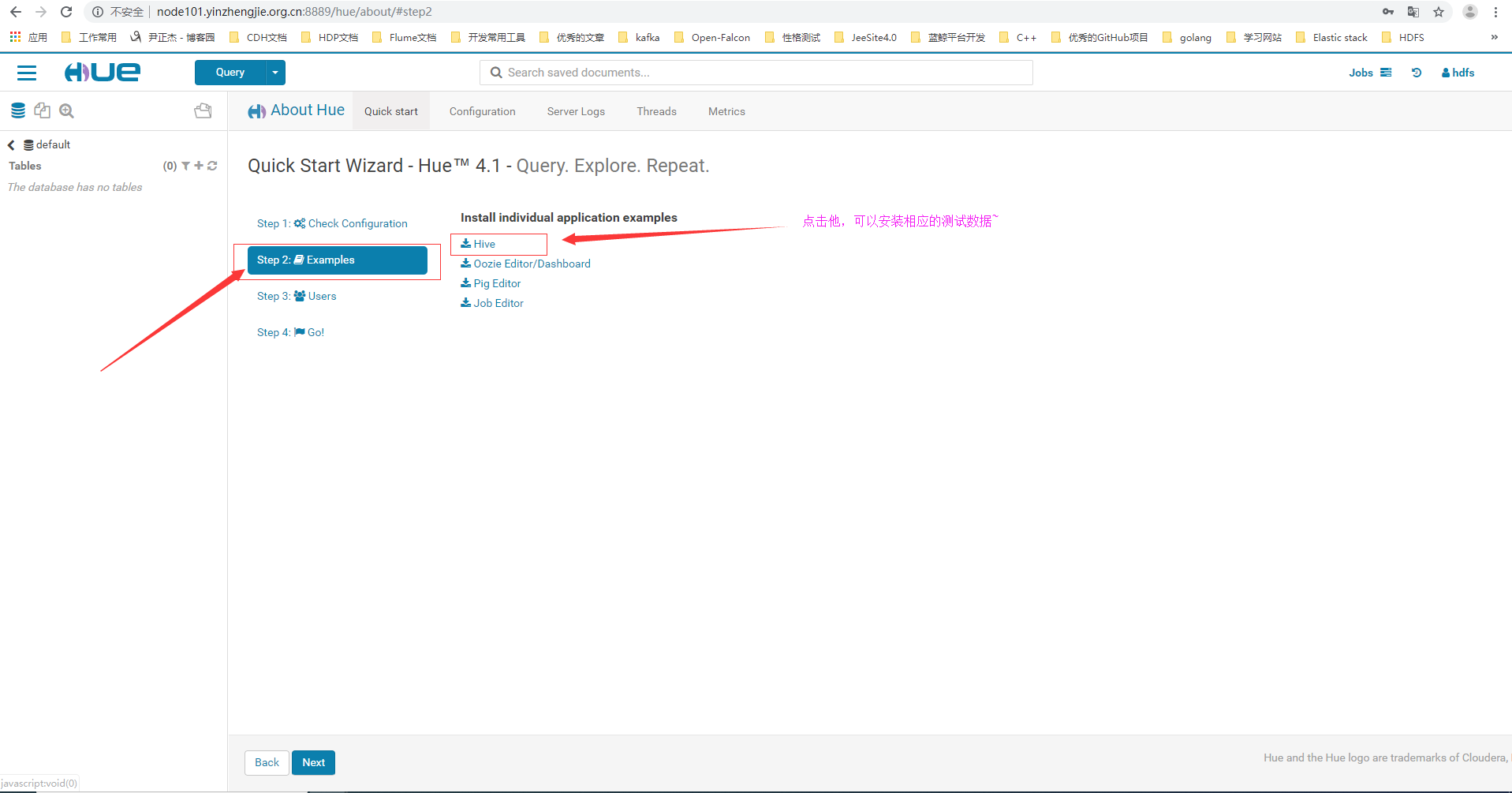This screenshot has width=1512, height=793.
Task: Click the query history icon near Jobs
Action: 1416,73
